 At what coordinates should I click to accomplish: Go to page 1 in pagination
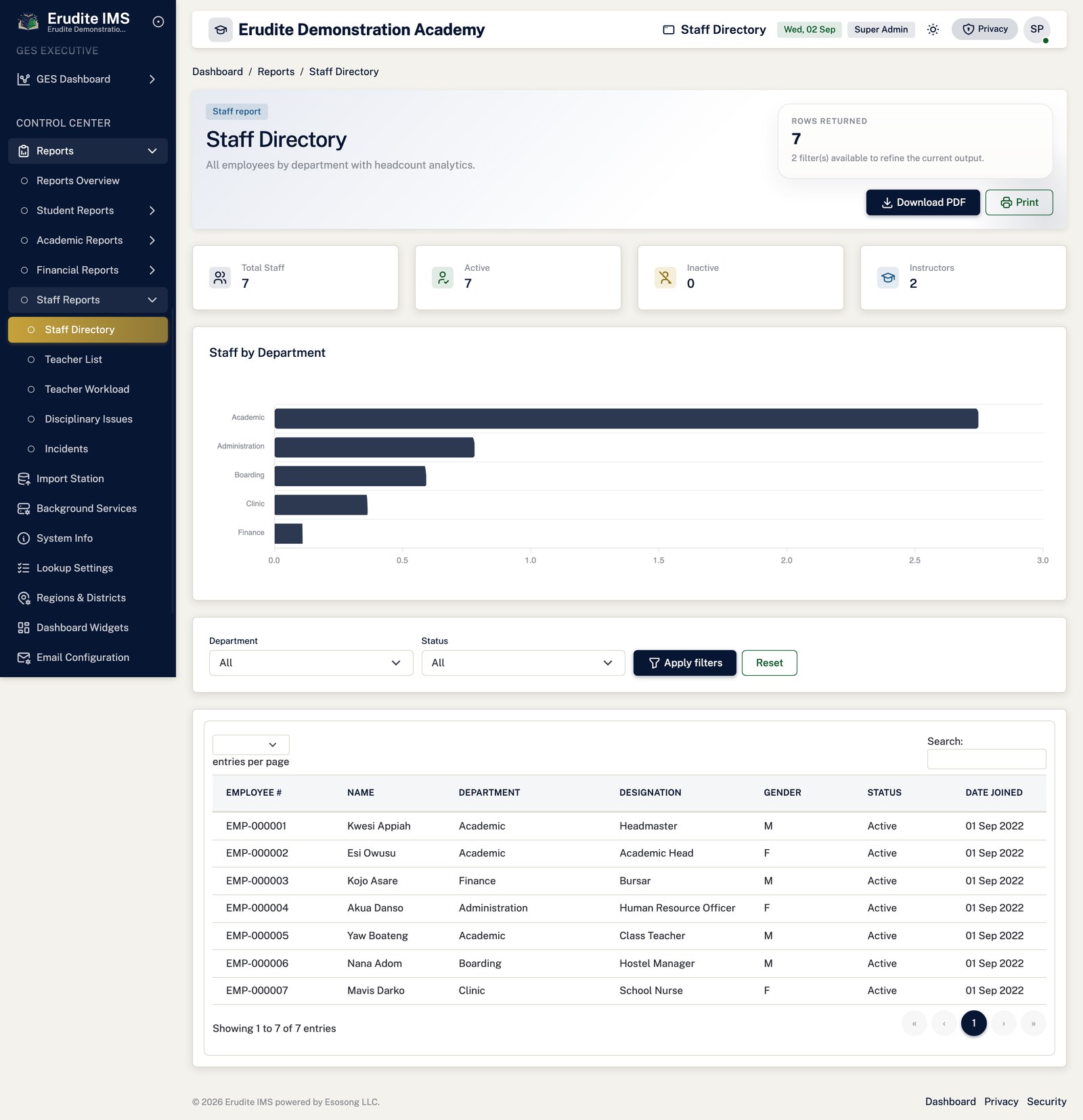point(974,1023)
